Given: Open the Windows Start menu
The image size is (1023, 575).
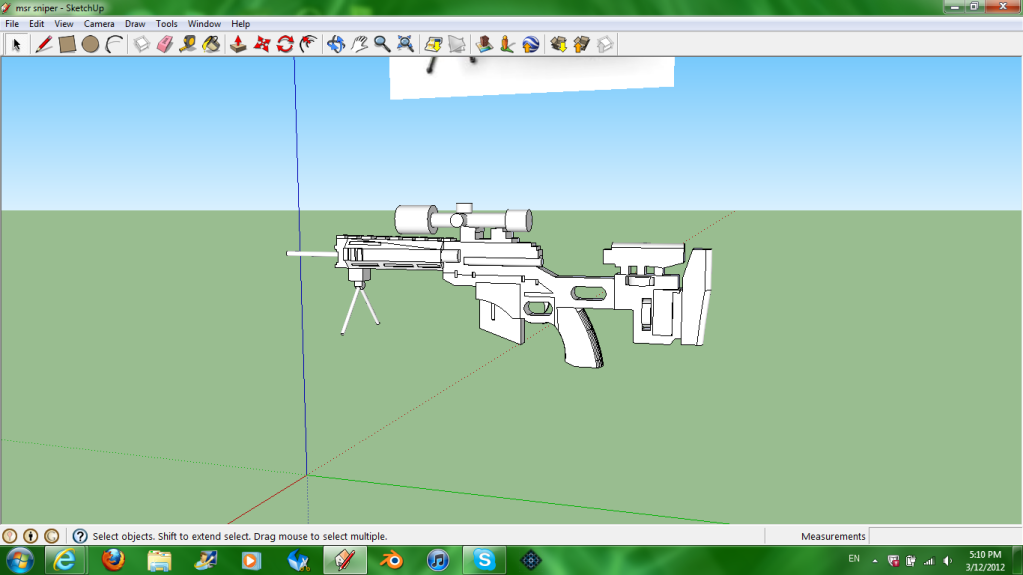Looking at the screenshot, I should pos(20,560).
